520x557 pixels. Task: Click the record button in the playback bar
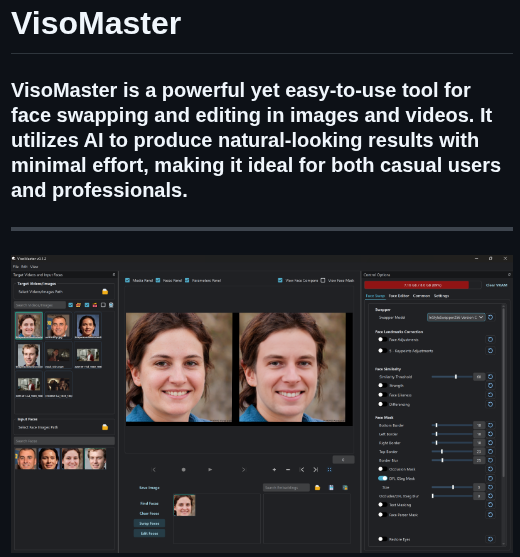pyautogui.click(x=184, y=470)
